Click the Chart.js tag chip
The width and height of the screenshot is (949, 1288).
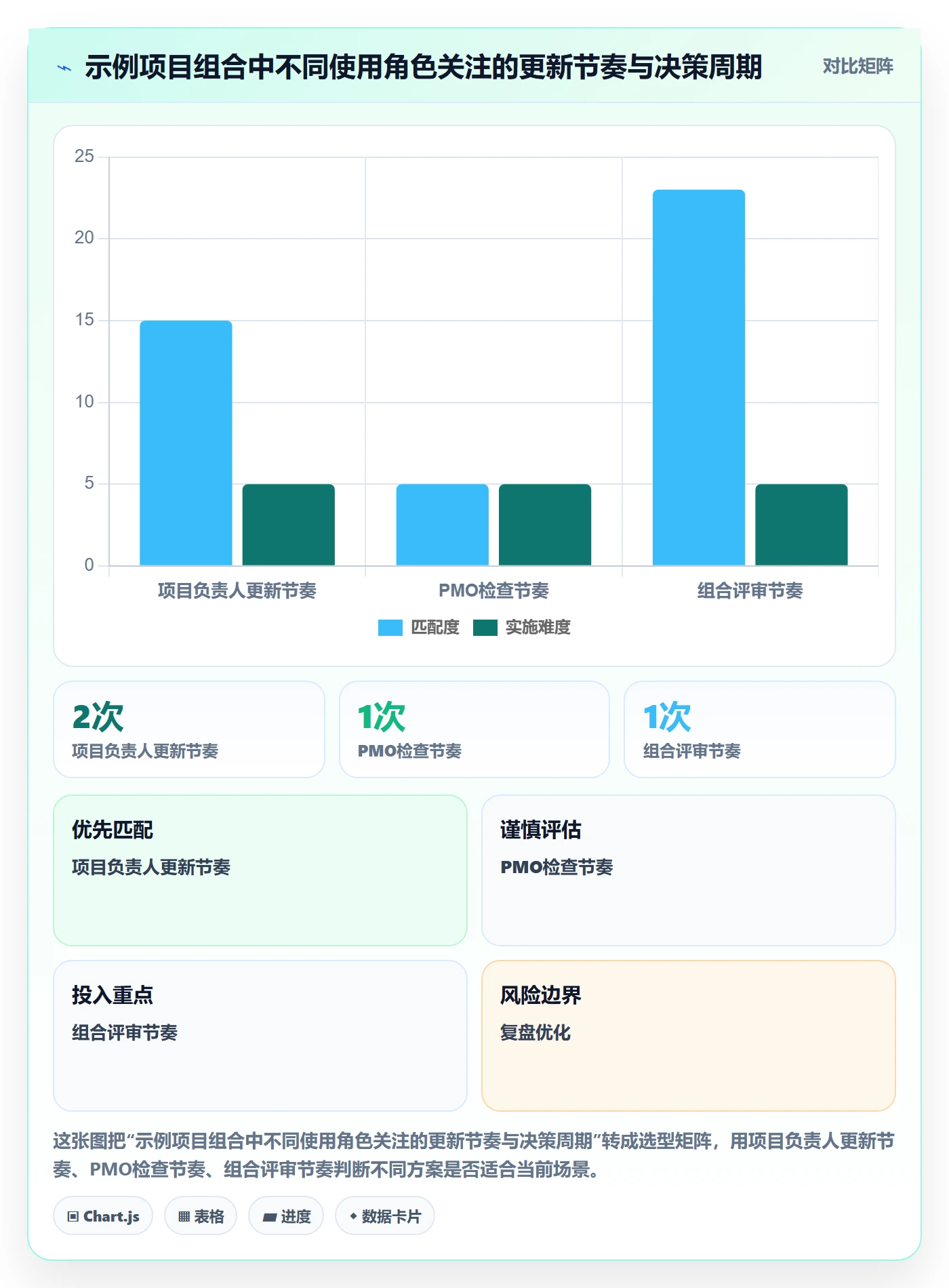point(103,1216)
